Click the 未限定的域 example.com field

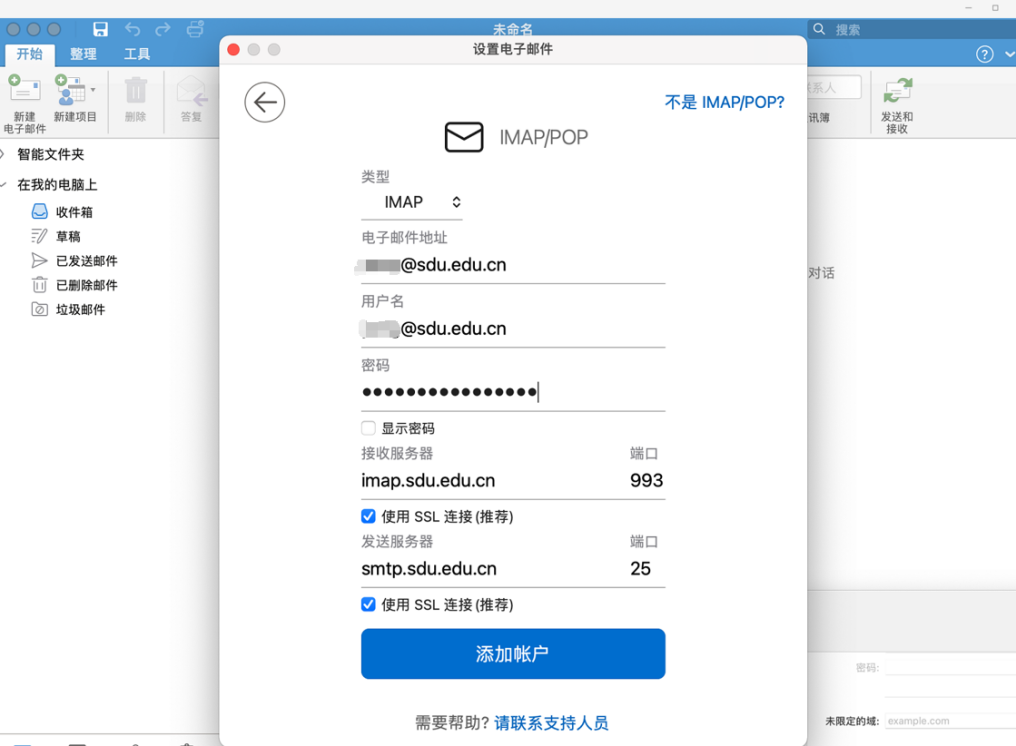pos(950,721)
